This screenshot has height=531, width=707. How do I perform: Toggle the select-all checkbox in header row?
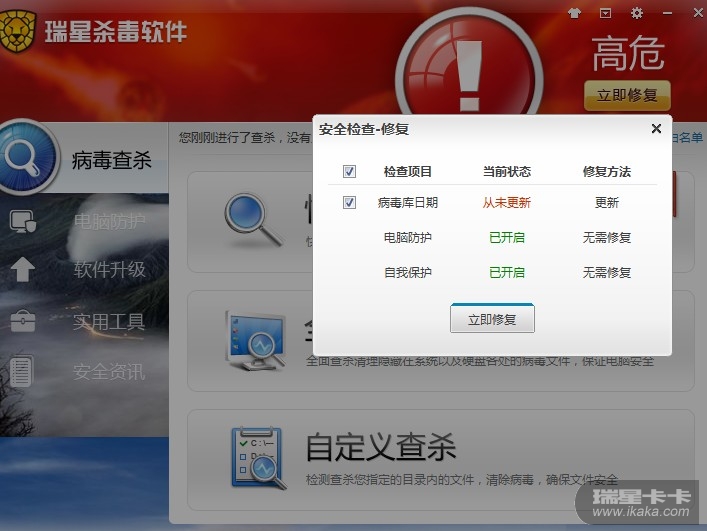coord(349,171)
